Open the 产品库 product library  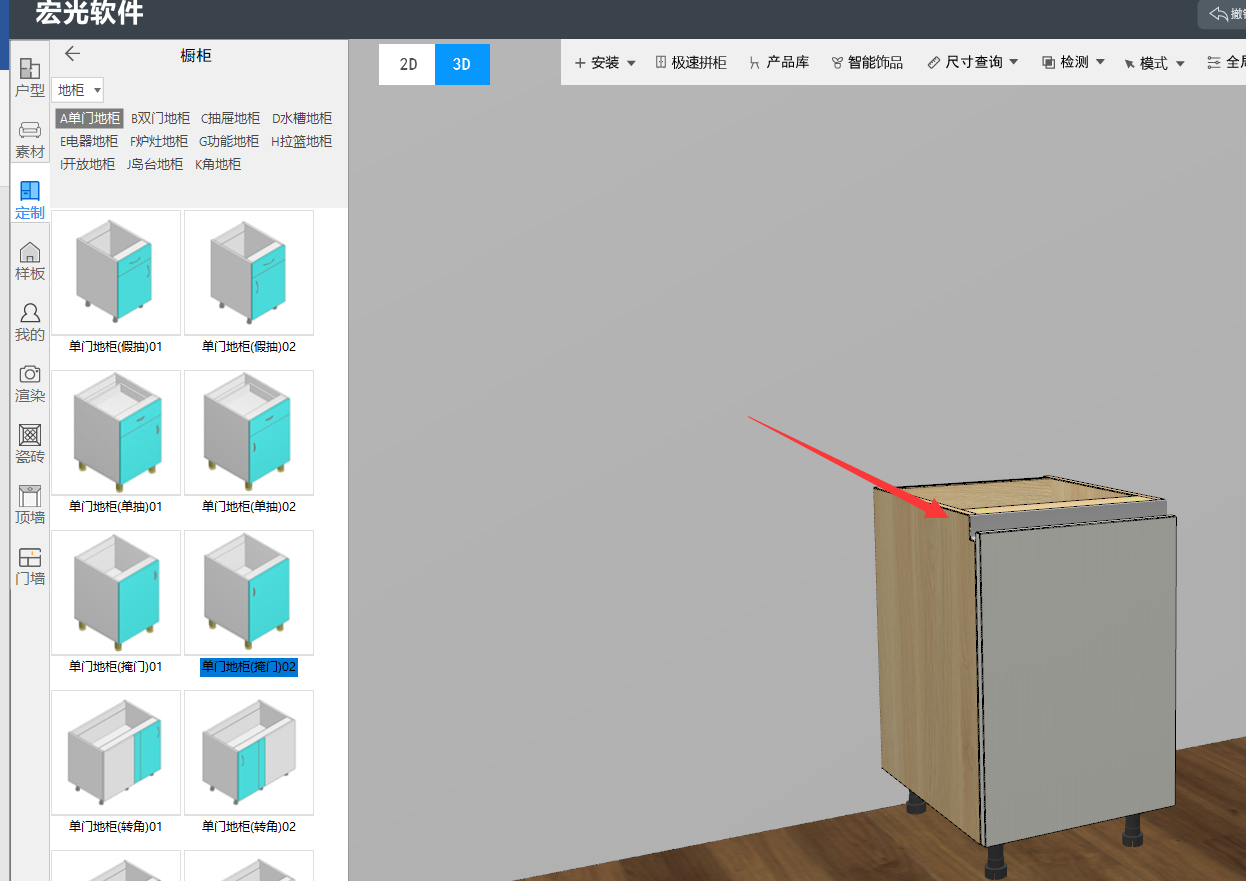tap(779, 63)
